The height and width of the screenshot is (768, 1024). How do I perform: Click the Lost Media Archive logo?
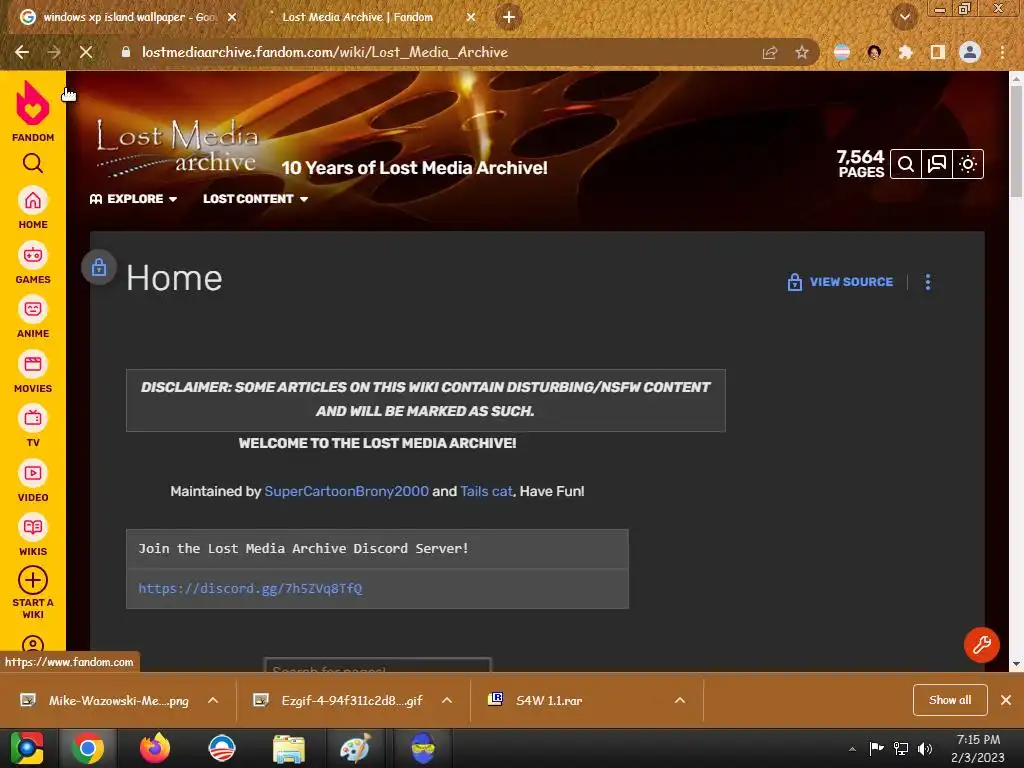coord(178,148)
